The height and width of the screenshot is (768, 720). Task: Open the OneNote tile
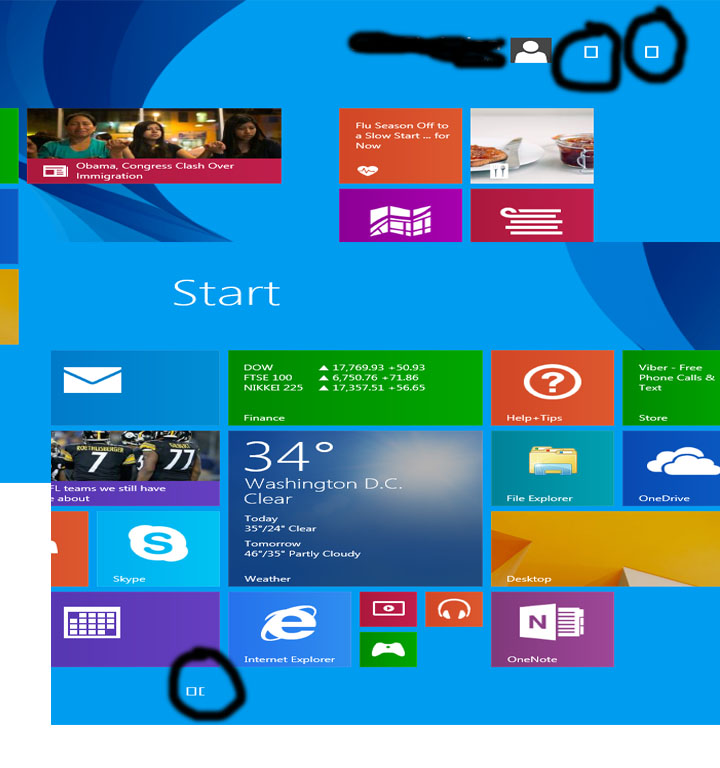pos(552,629)
